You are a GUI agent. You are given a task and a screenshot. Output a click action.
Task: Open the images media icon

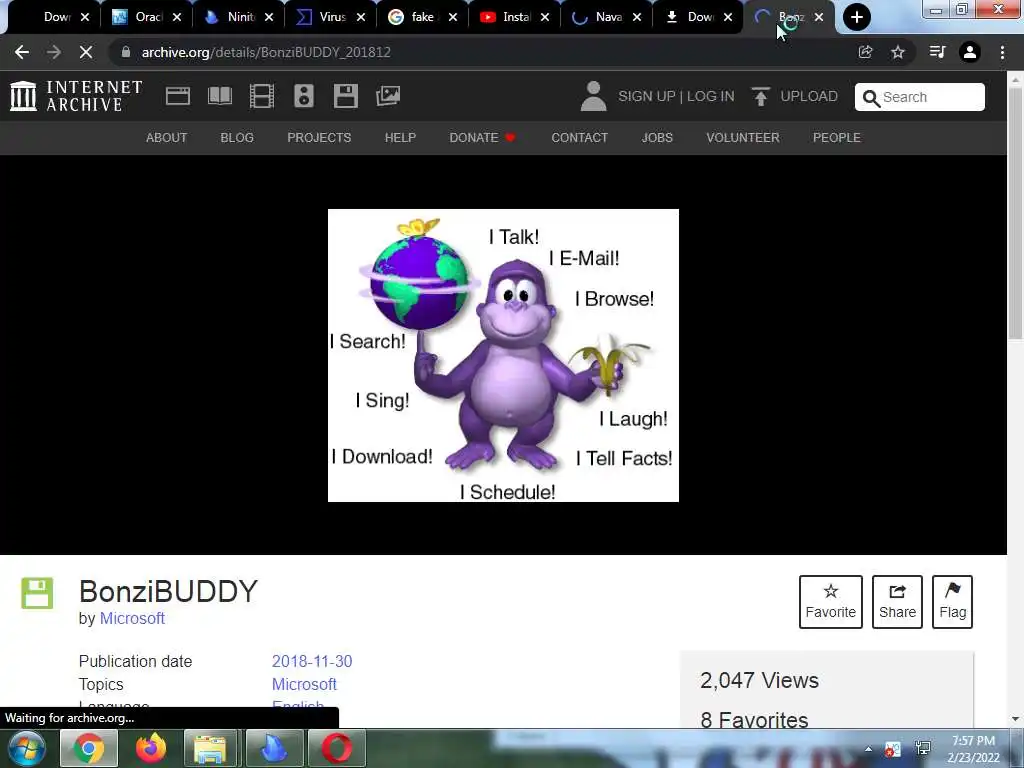click(388, 96)
